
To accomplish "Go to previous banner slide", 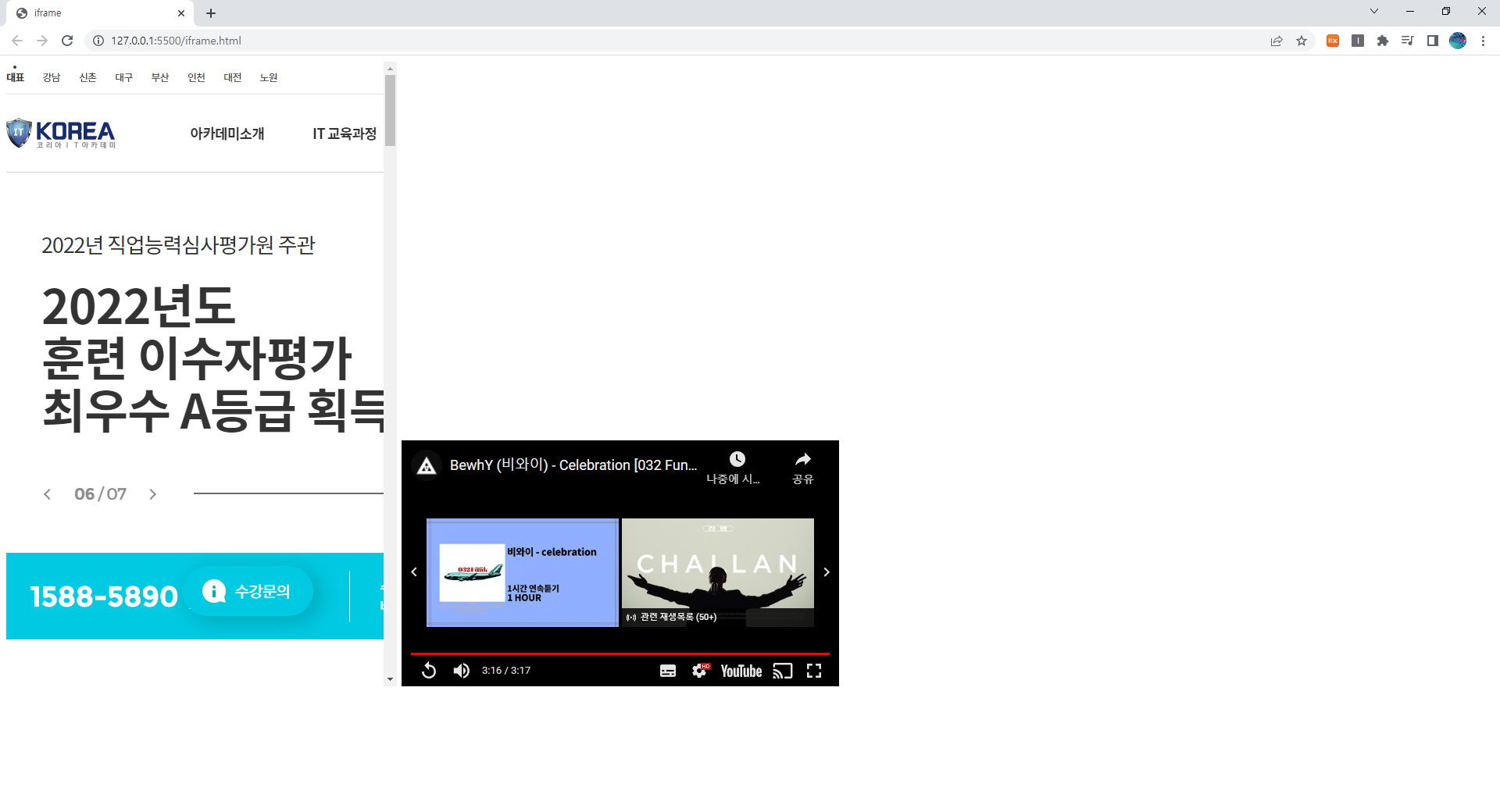I will click(48, 494).
